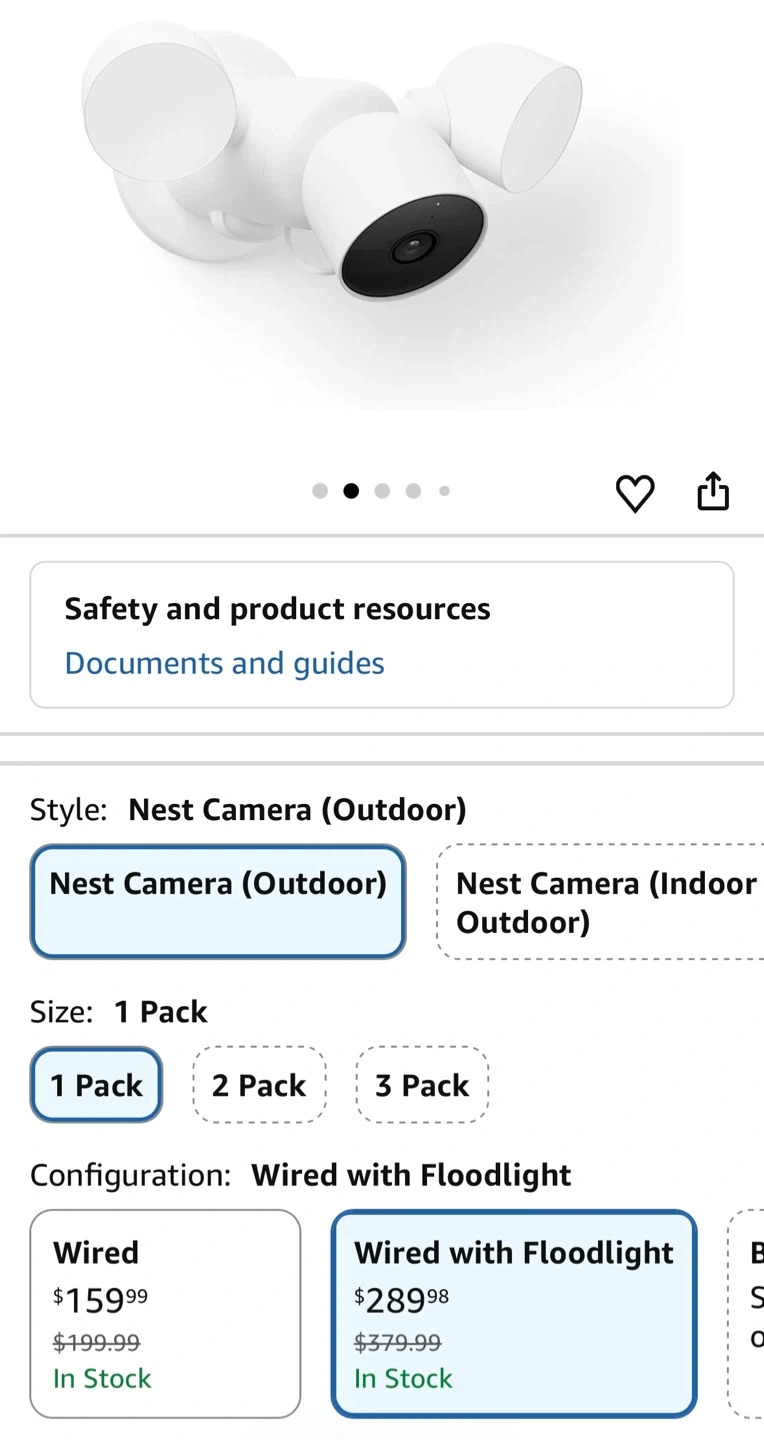
Task: Jump to first image carousel dot
Action: tap(320, 491)
